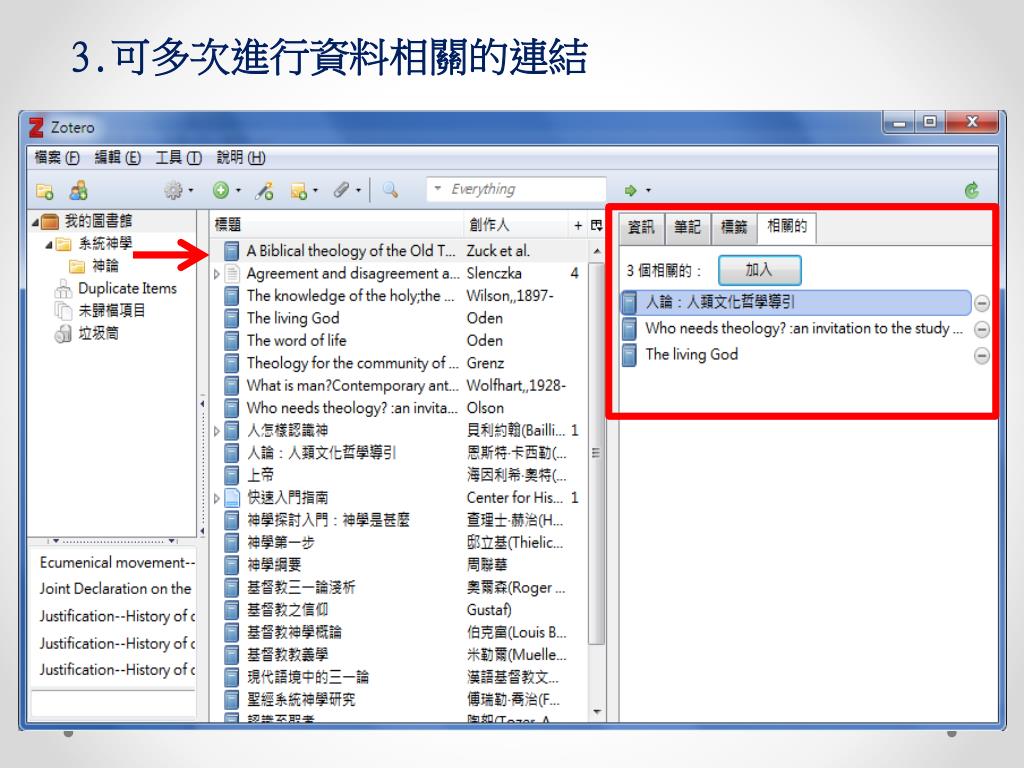The image size is (1024, 768).
Task: Remove related item The living God
Action: point(982,356)
